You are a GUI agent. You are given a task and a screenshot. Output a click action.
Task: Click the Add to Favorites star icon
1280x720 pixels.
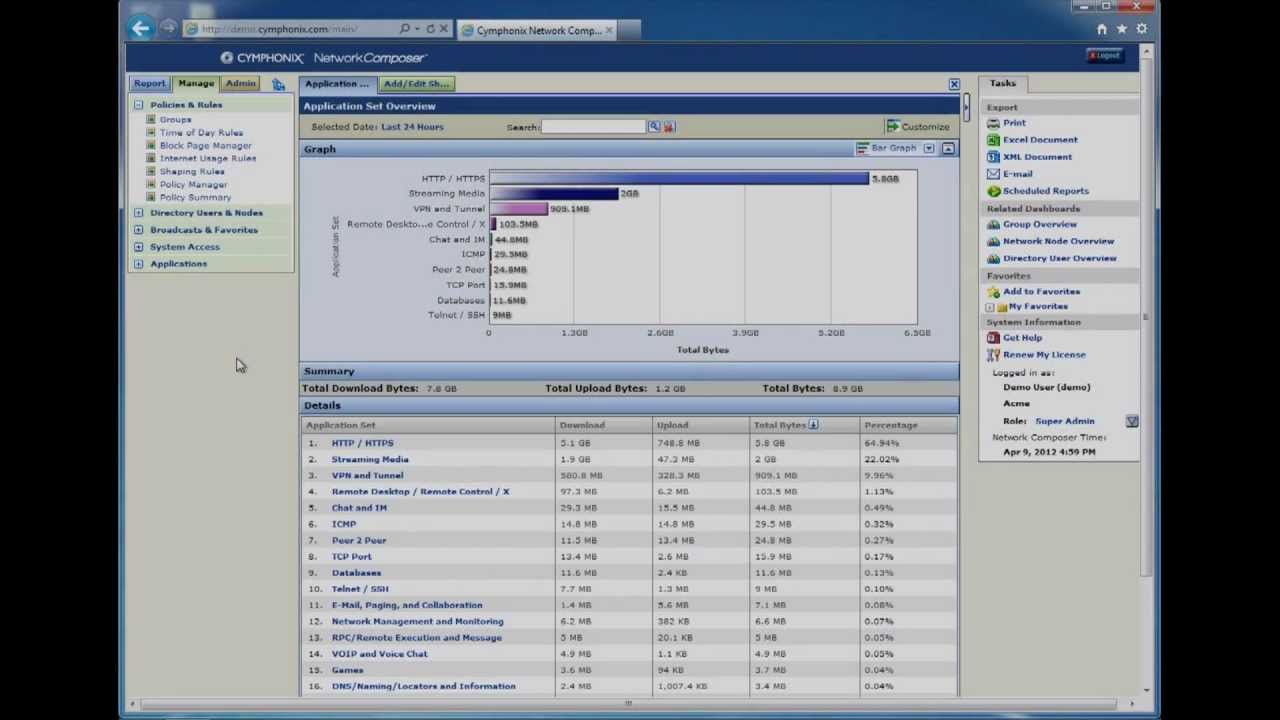(x=993, y=292)
